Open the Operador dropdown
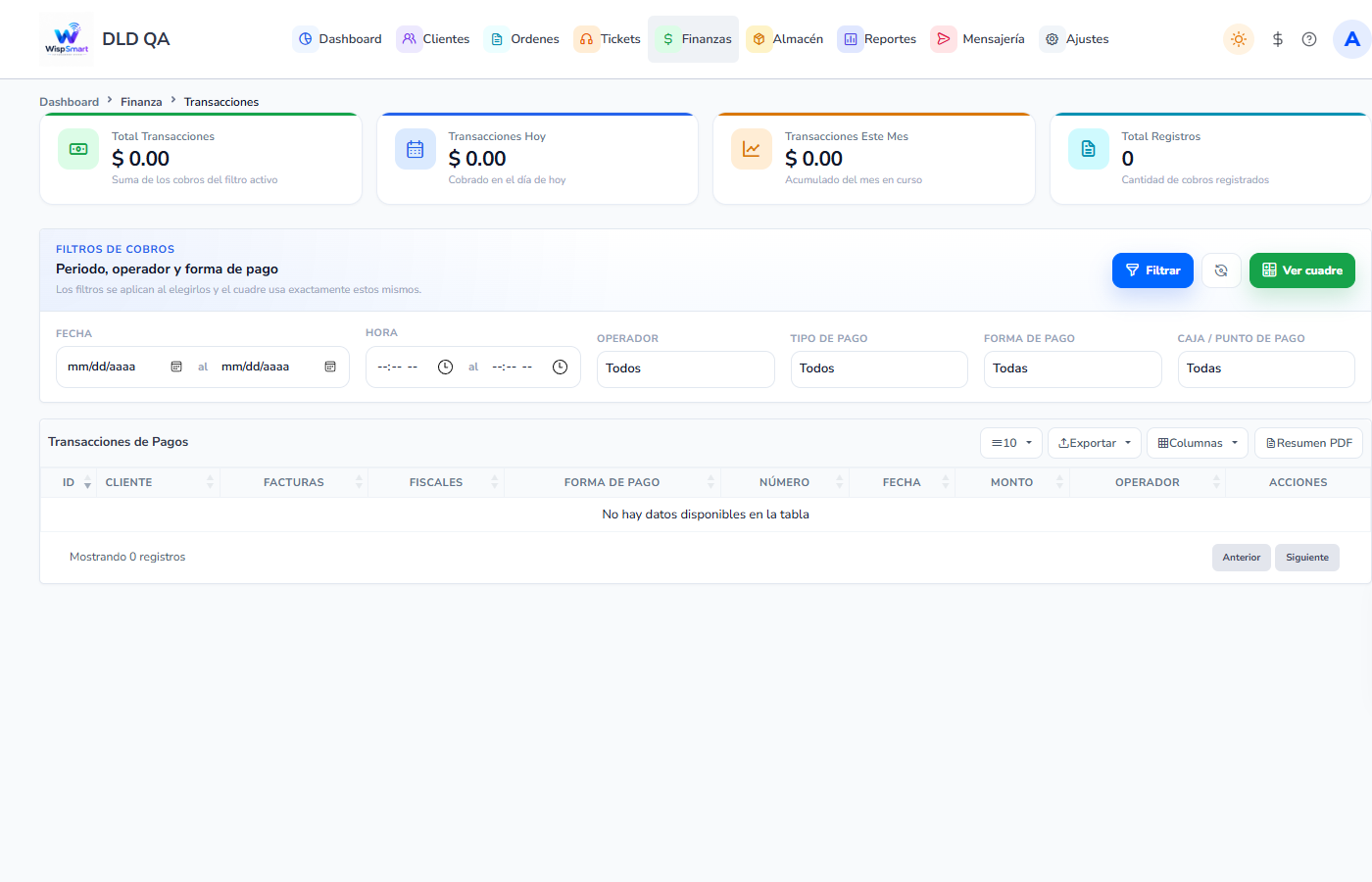 (686, 369)
